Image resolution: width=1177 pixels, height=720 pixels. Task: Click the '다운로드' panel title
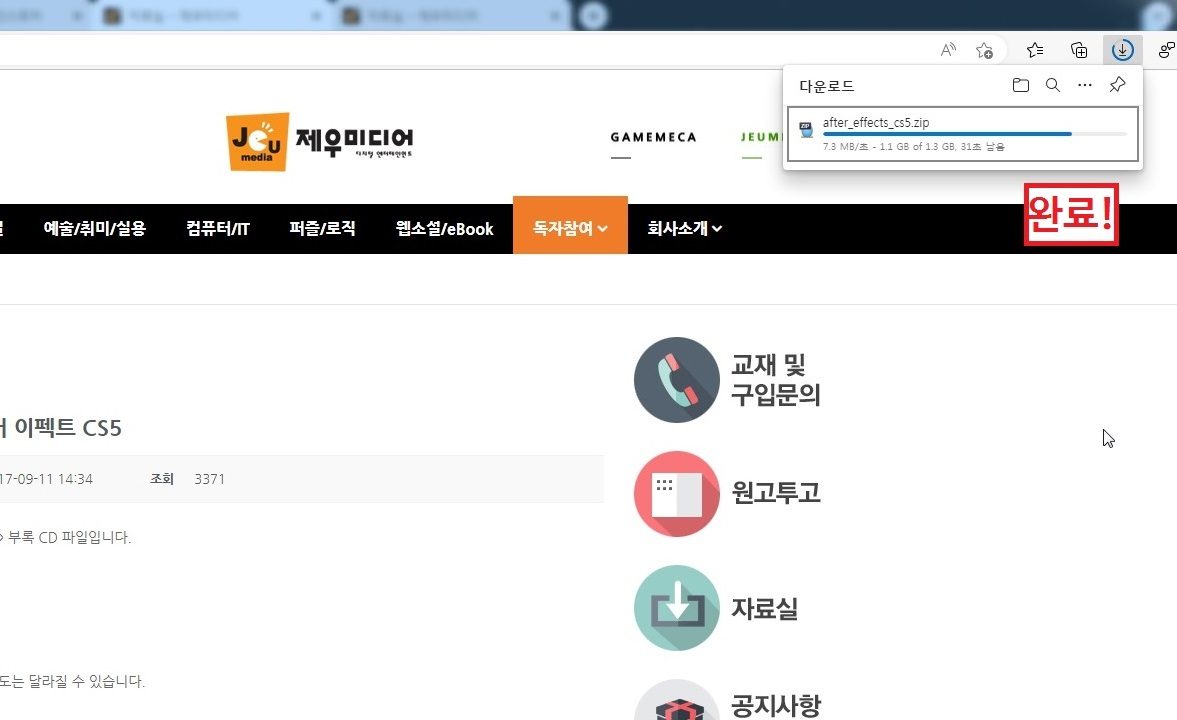(x=826, y=86)
